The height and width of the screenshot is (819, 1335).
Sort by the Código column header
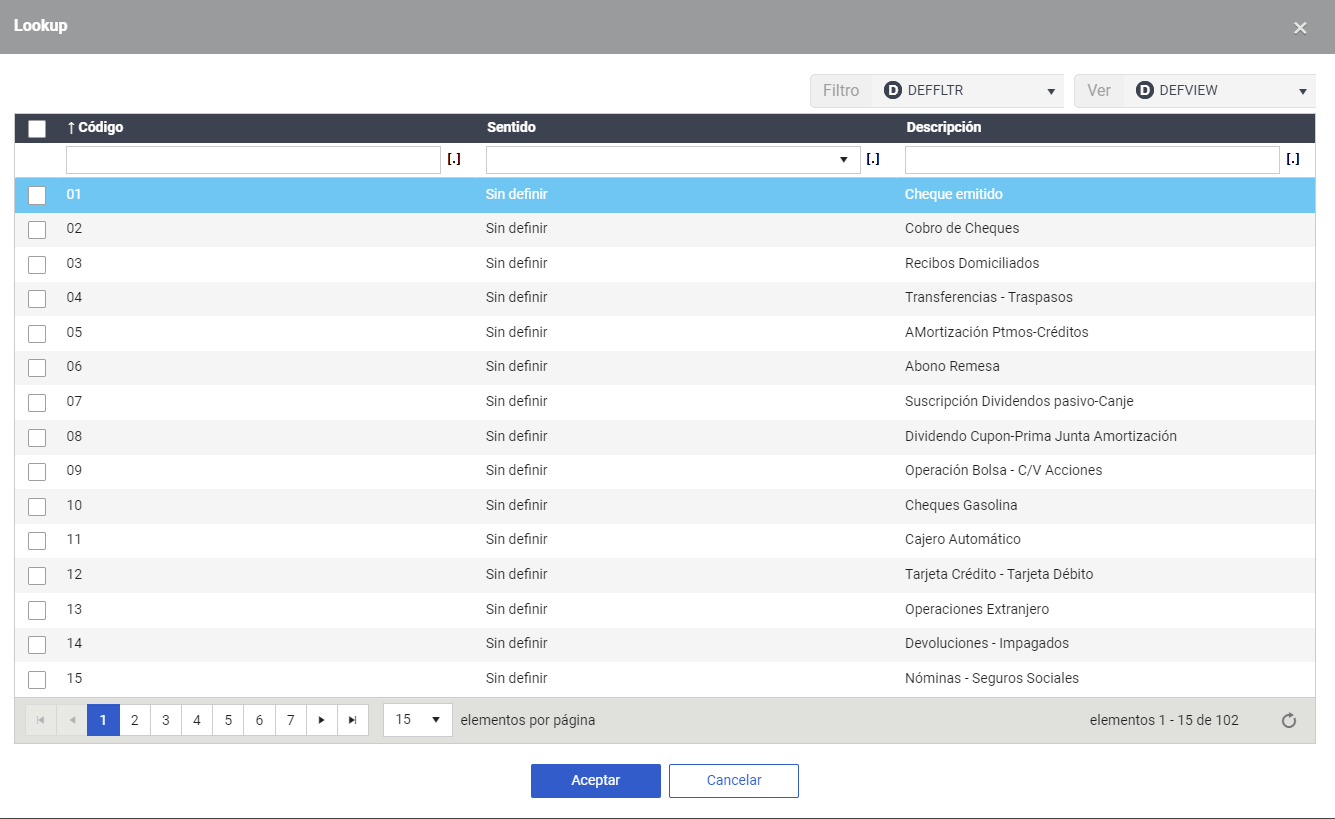[x=95, y=128]
